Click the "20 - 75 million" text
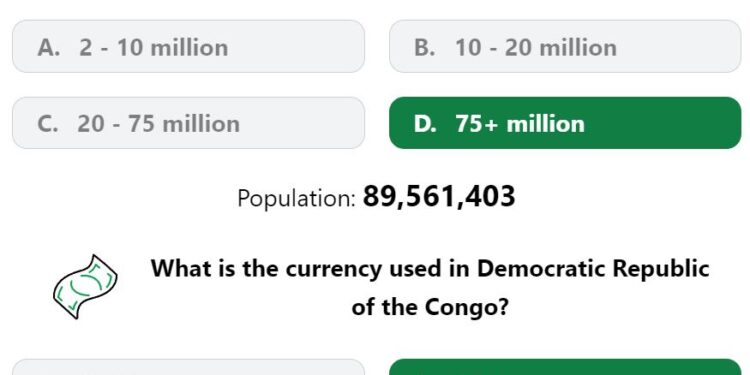 158,124
